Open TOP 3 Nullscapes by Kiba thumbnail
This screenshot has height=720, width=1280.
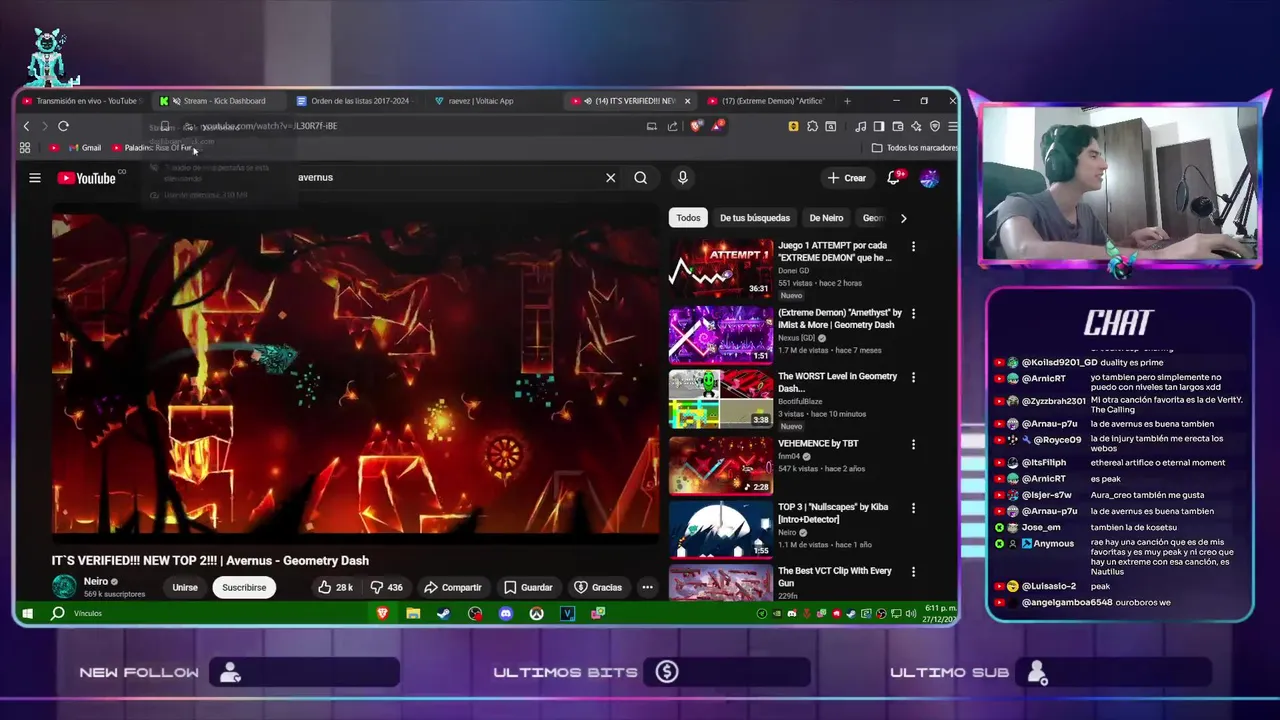pyautogui.click(x=721, y=529)
